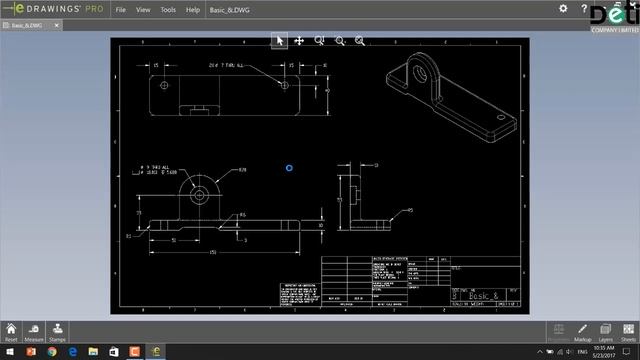This screenshot has height=360, width=640.
Task: Open the Layers panel
Action: pyautogui.click(x=605, y=332)
